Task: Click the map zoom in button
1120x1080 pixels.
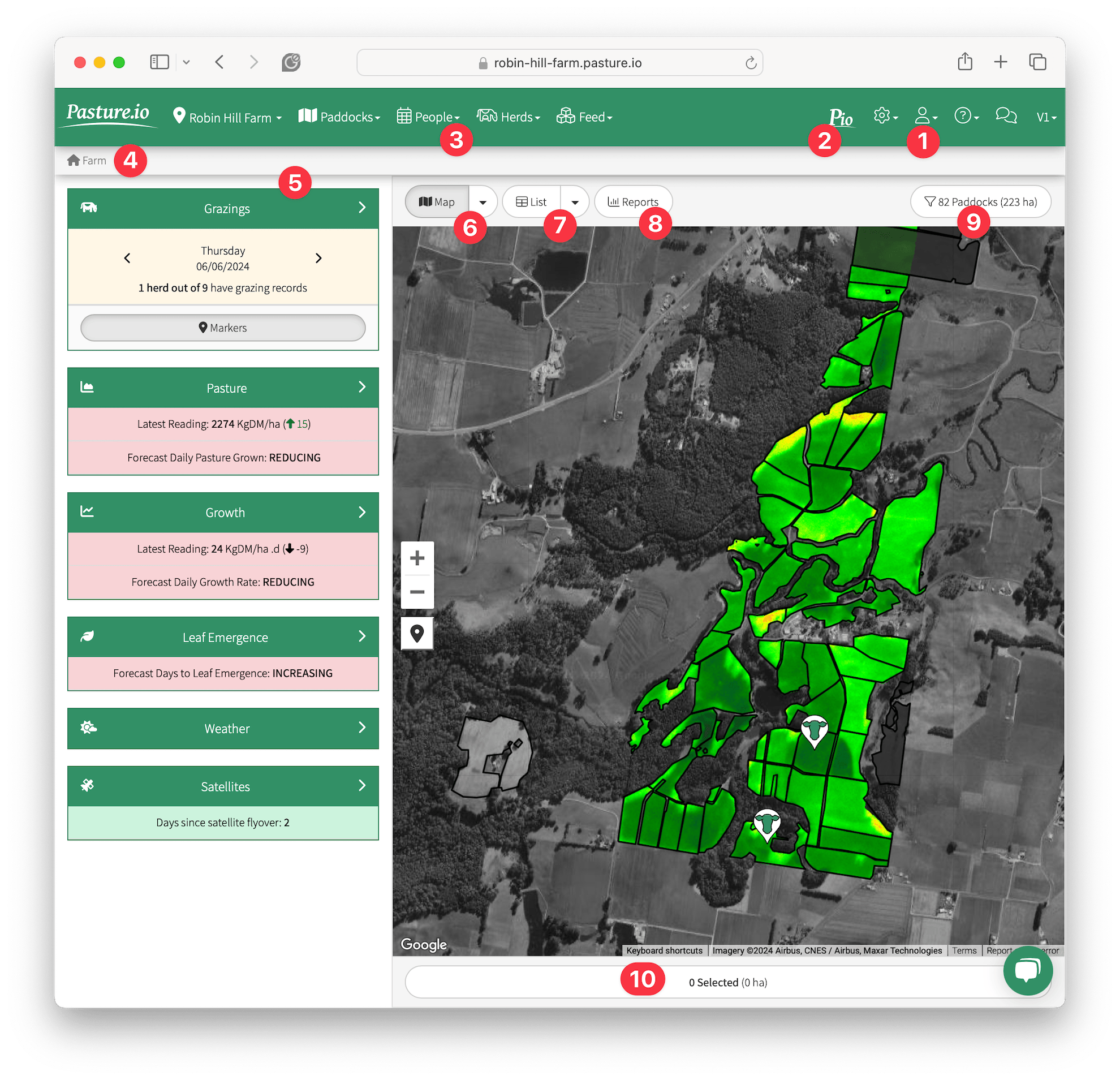Action: tap(417, 558)
